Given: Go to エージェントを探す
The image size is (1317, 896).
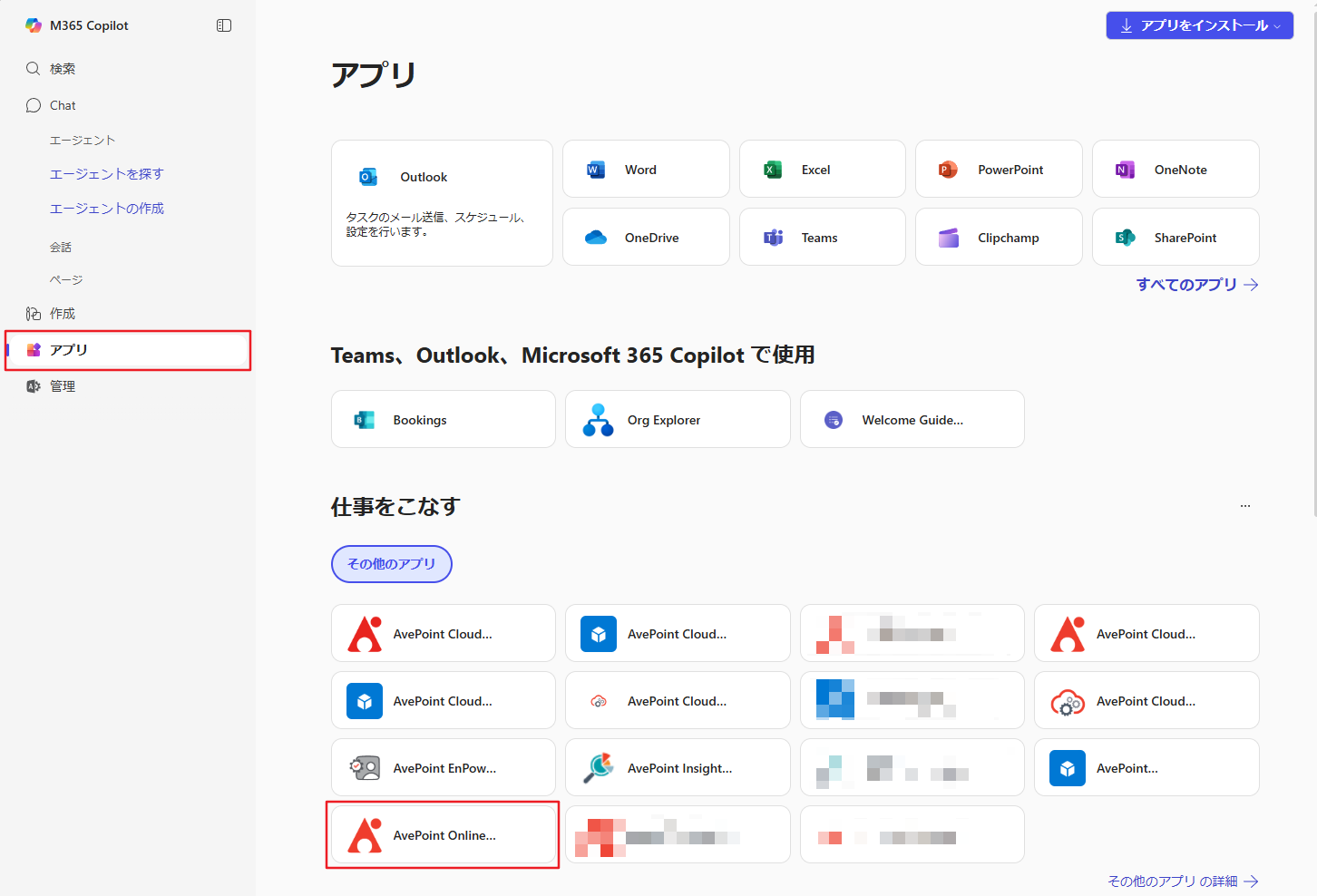Looking at the screenshot, I should pos(107,174).
